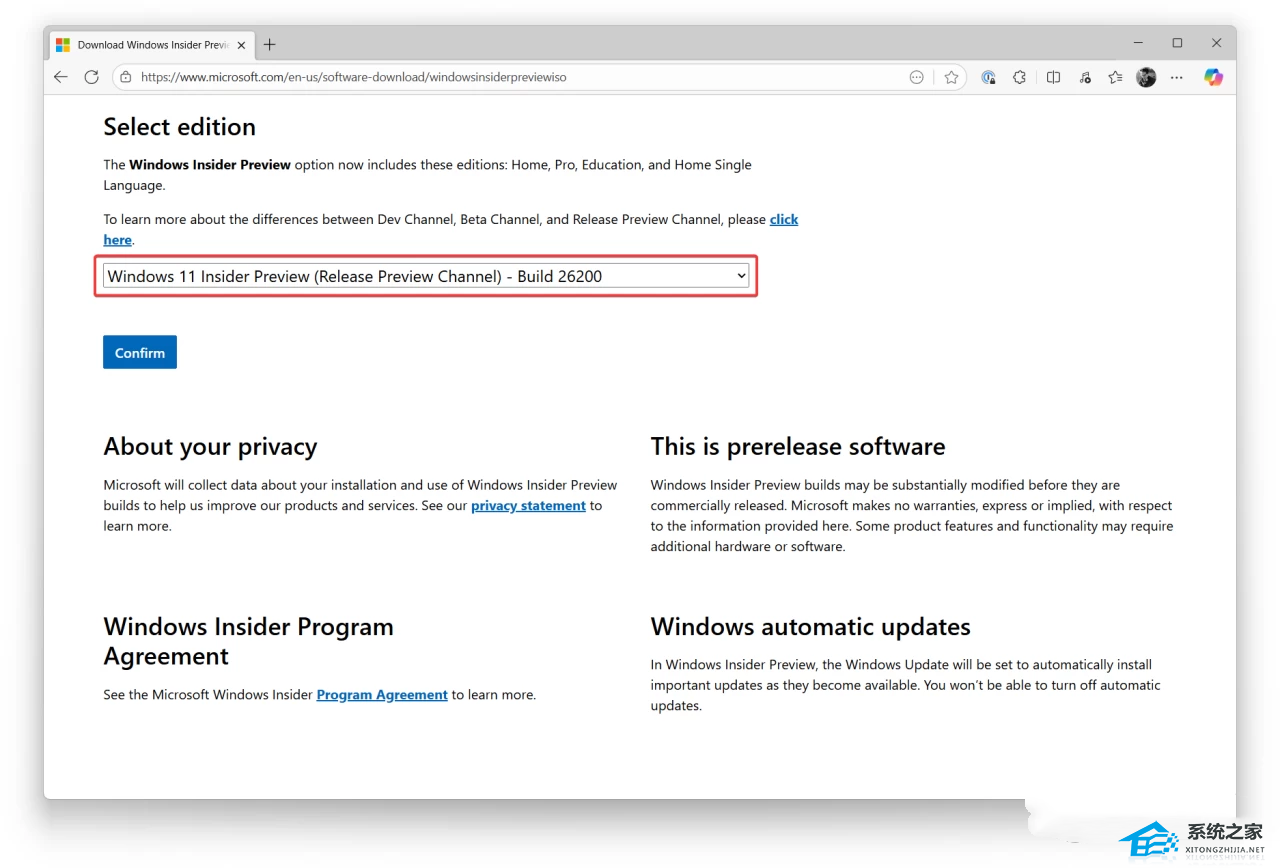
Task: Launch Copilot from the toolbar
Action: point(1213,77)
